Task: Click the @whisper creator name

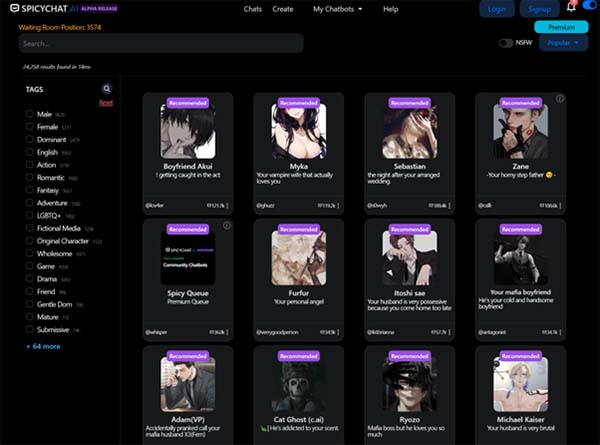Action: click(156, 332)
